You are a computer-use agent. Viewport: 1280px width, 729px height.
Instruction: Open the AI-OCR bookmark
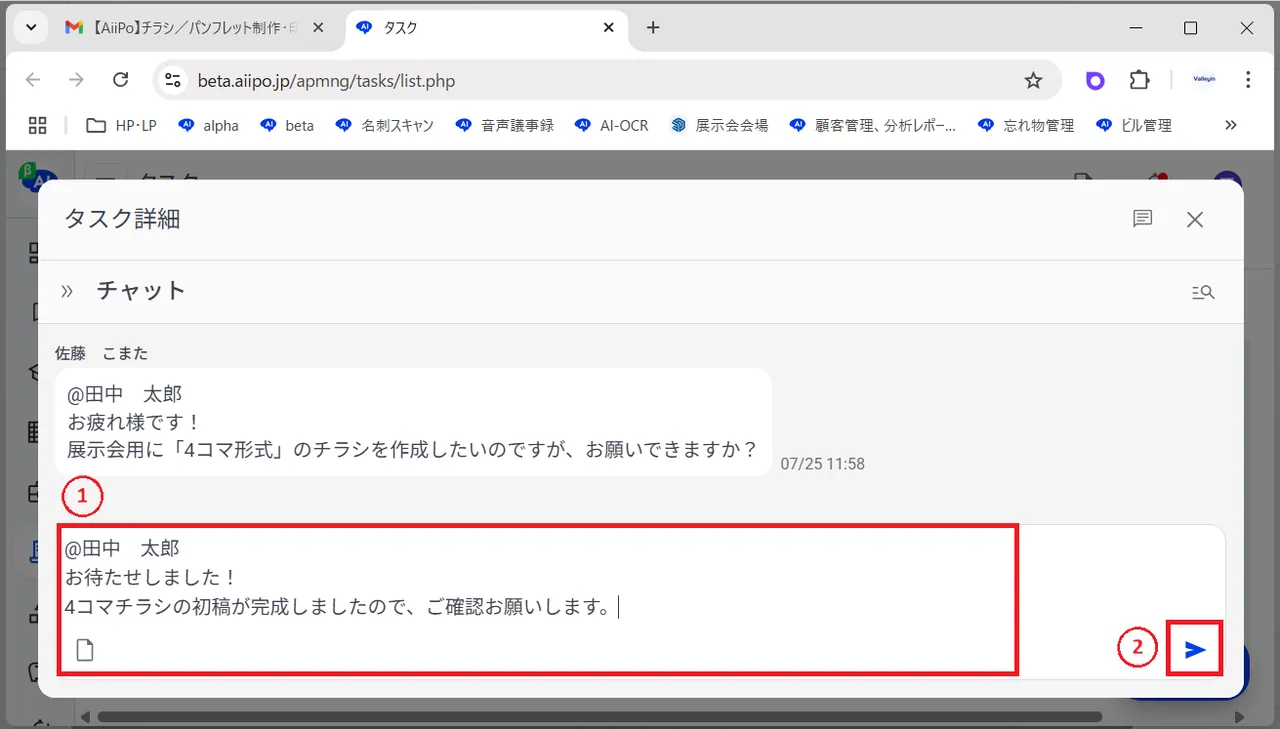(x=612, y=125)
